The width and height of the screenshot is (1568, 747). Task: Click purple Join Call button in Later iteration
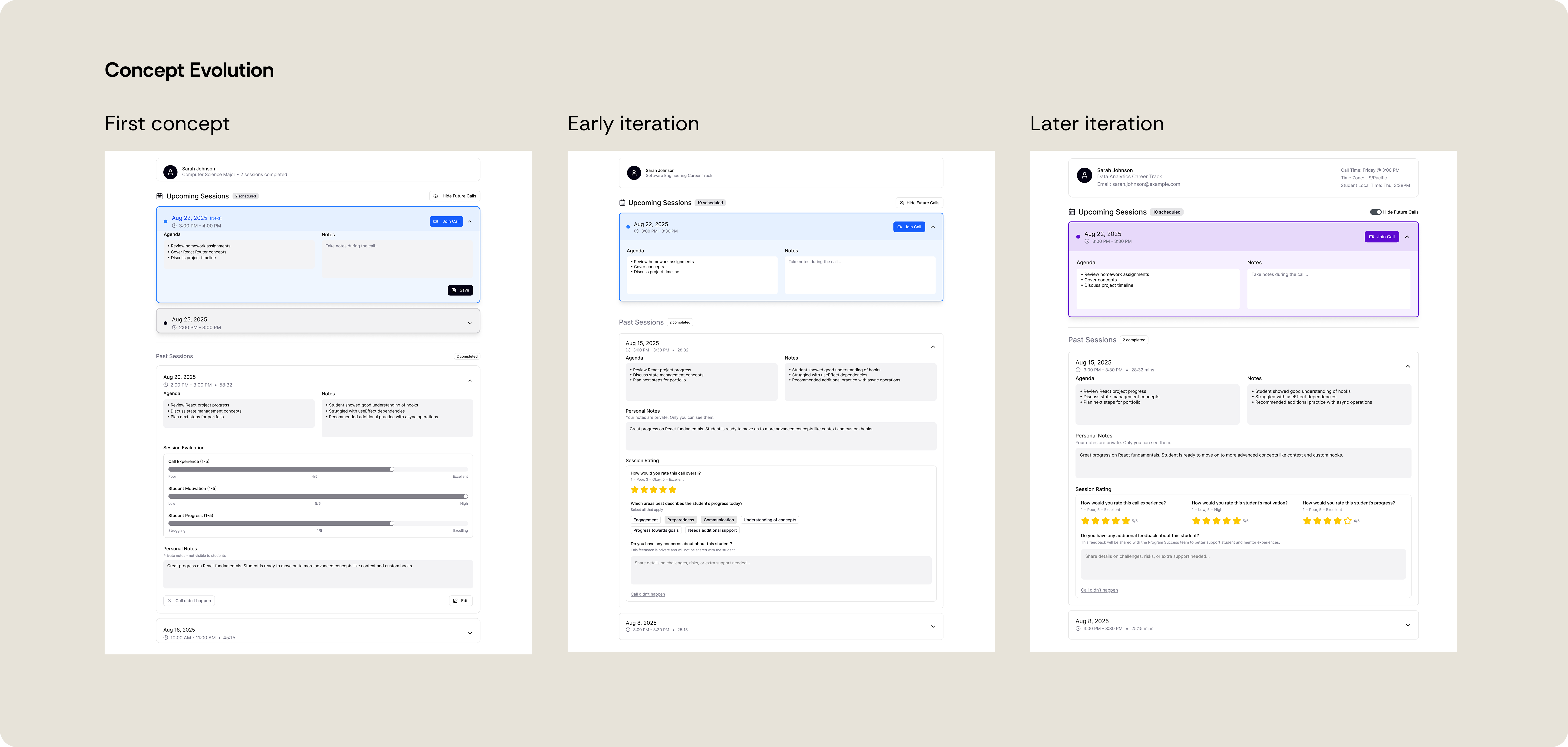tap(1382, 237)
